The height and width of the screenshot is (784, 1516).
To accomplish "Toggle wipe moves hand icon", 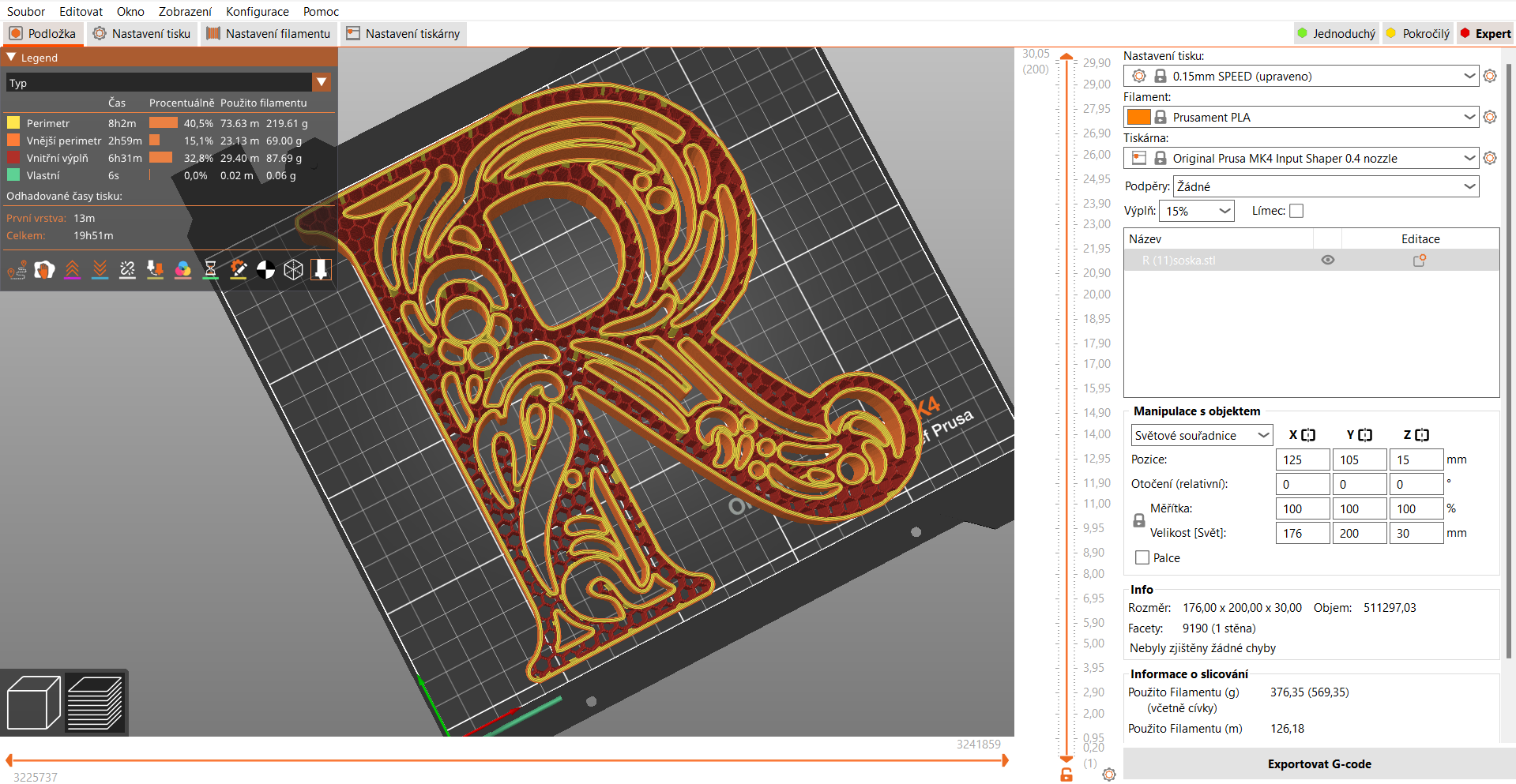I will coord(44,270).
